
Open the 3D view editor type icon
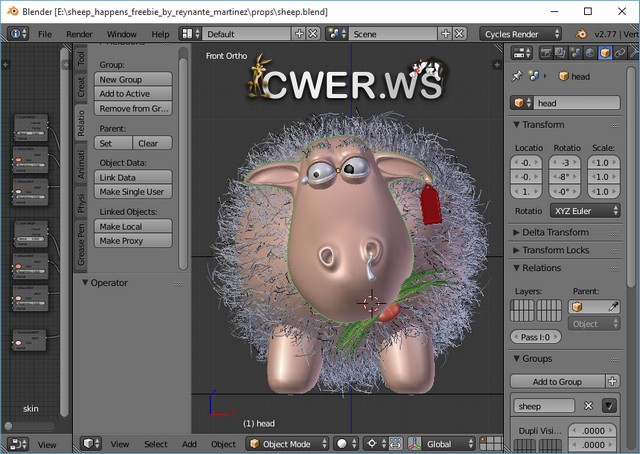(x=90, y=443)
